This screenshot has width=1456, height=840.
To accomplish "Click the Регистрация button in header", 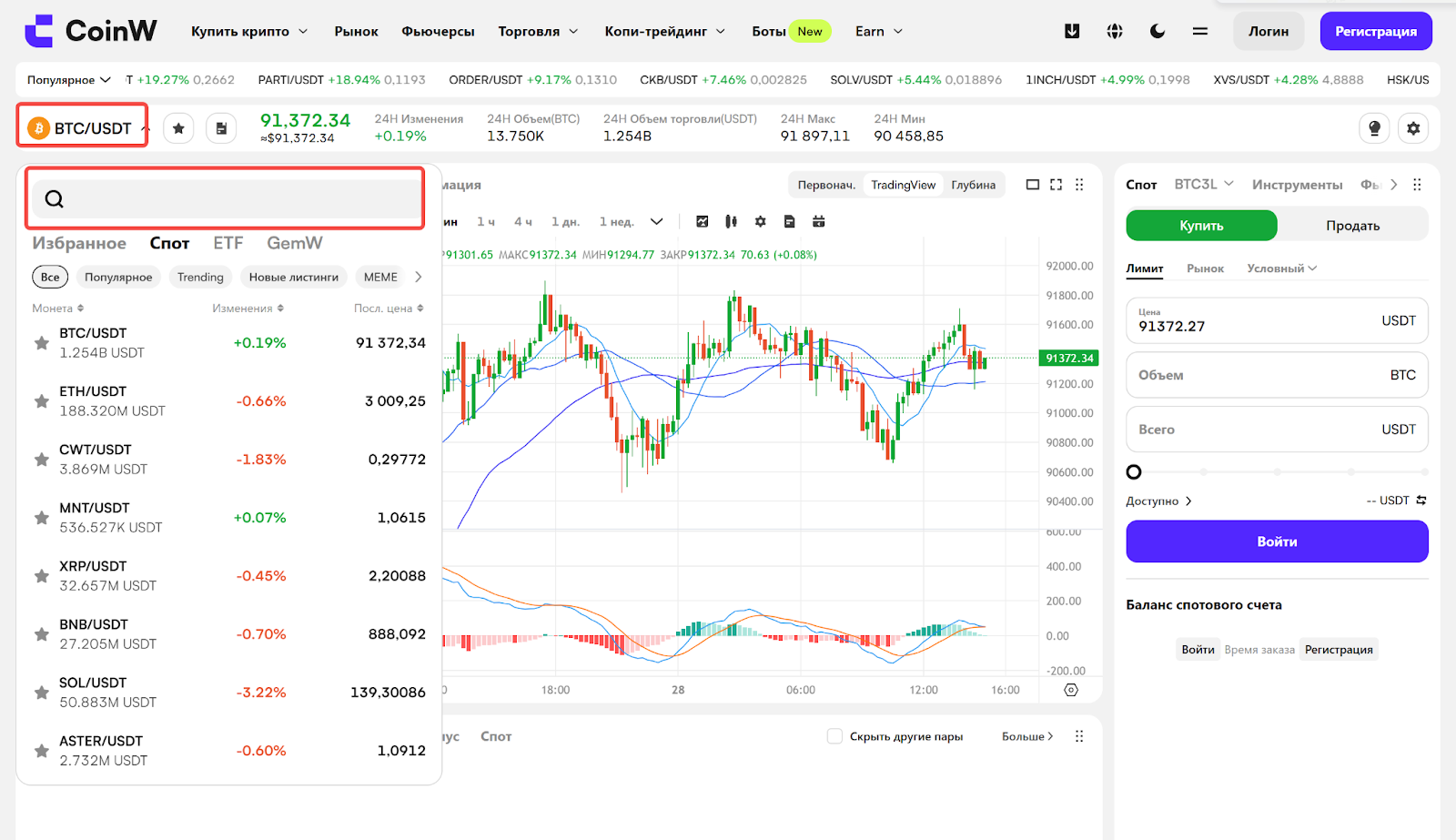I will (1376, 31).
